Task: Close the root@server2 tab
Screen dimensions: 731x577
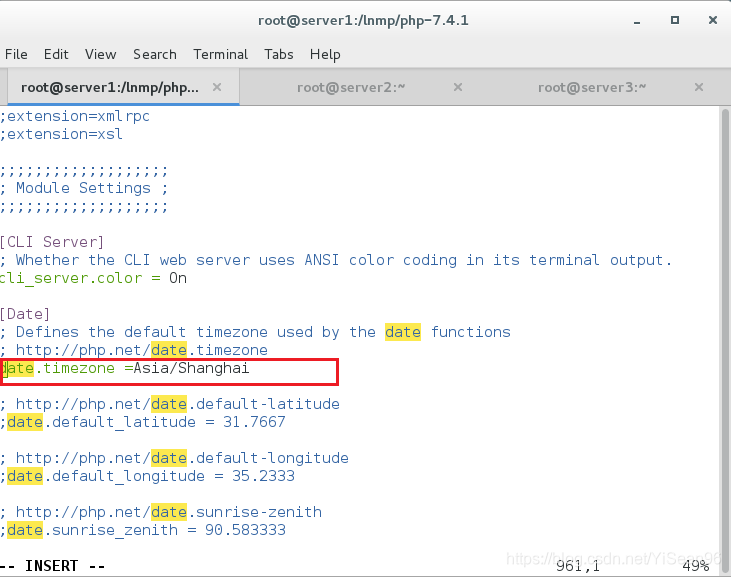Action: (x=458, y=87)
